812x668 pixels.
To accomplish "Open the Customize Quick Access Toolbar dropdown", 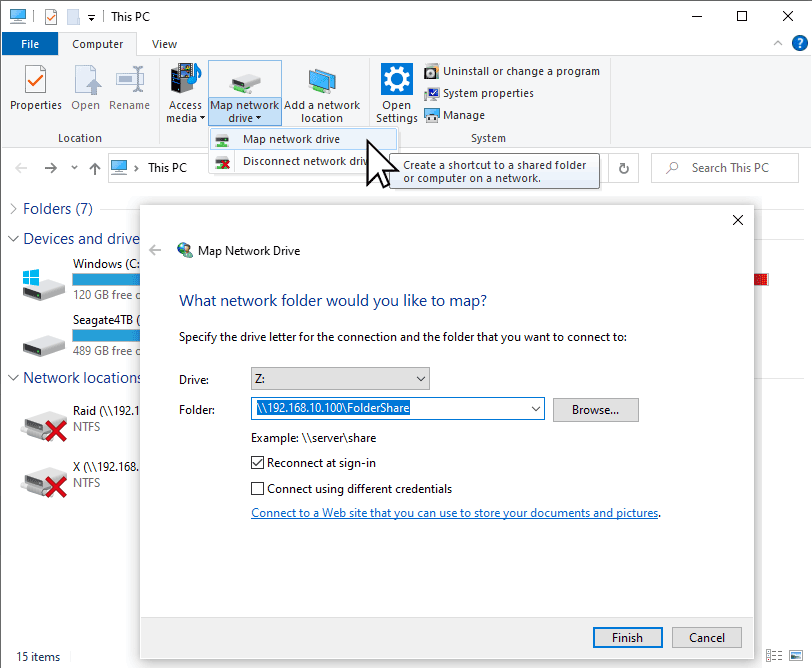I will (x=91, y=18).
